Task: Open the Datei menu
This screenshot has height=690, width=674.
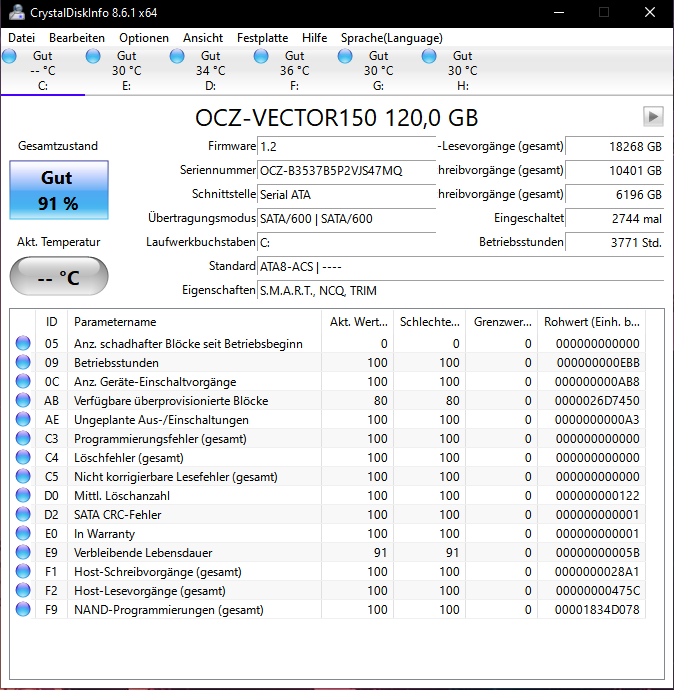Action: pyautogui.click(x=21, y=38)
